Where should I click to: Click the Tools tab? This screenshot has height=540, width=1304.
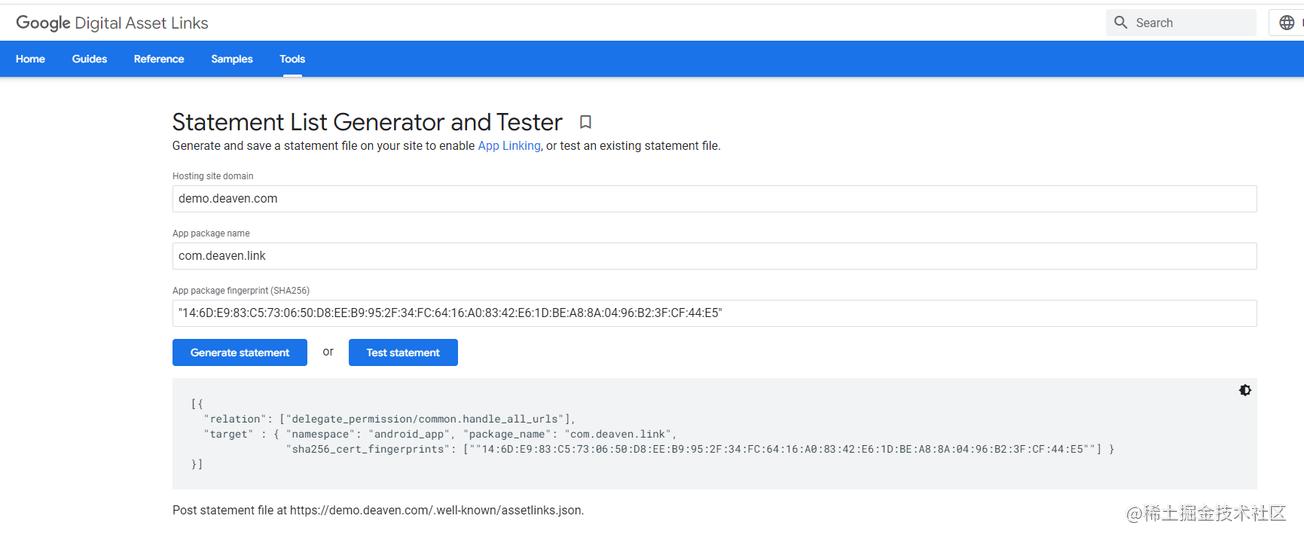(x=292, y=59)
